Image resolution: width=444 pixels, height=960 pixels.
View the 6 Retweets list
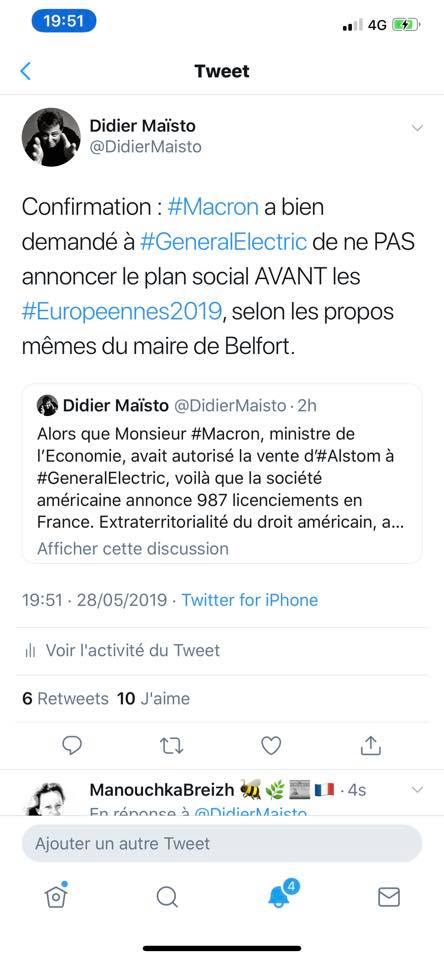point(66,699)
